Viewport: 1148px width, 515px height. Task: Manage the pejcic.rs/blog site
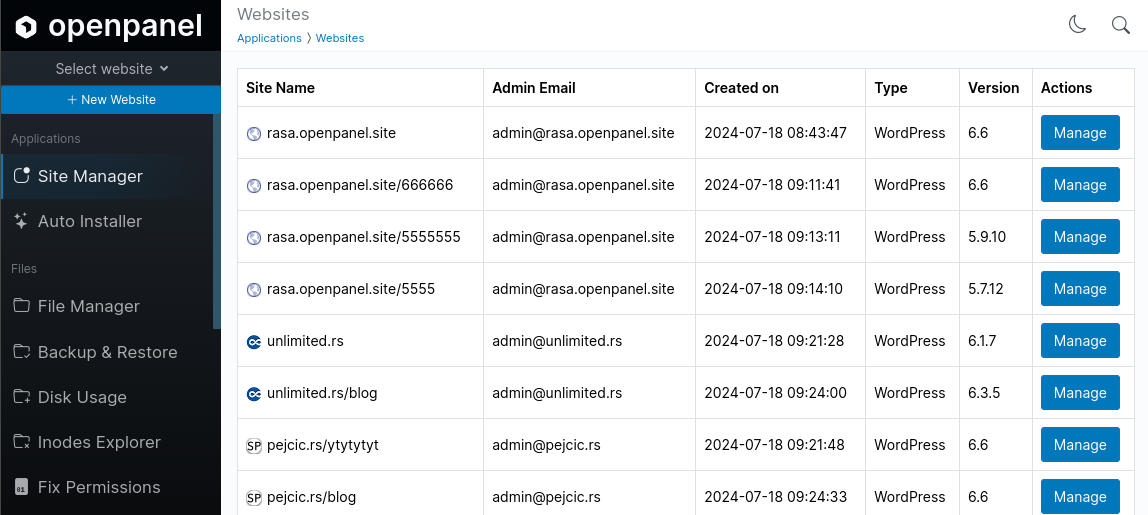point(1080,497)
